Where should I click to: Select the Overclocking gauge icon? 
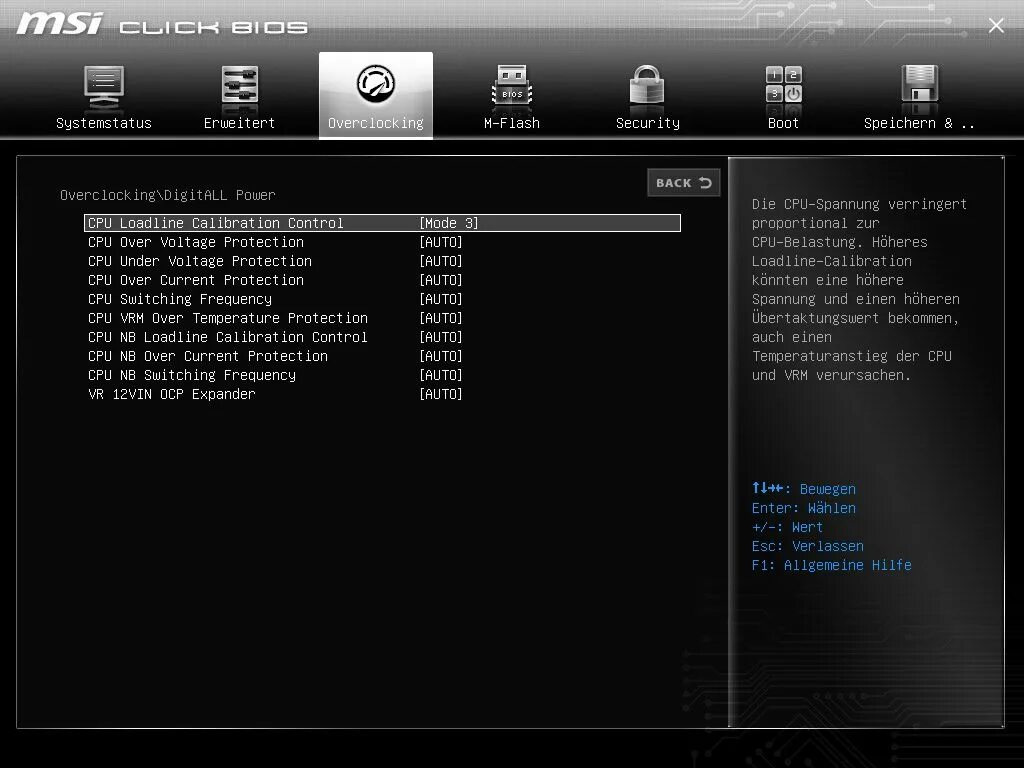376,83
